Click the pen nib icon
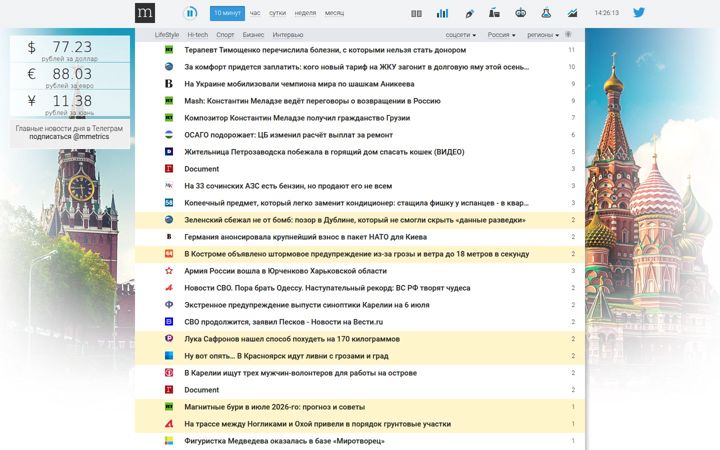The width and height of the screenshot is (720, 450). point(469,13)
